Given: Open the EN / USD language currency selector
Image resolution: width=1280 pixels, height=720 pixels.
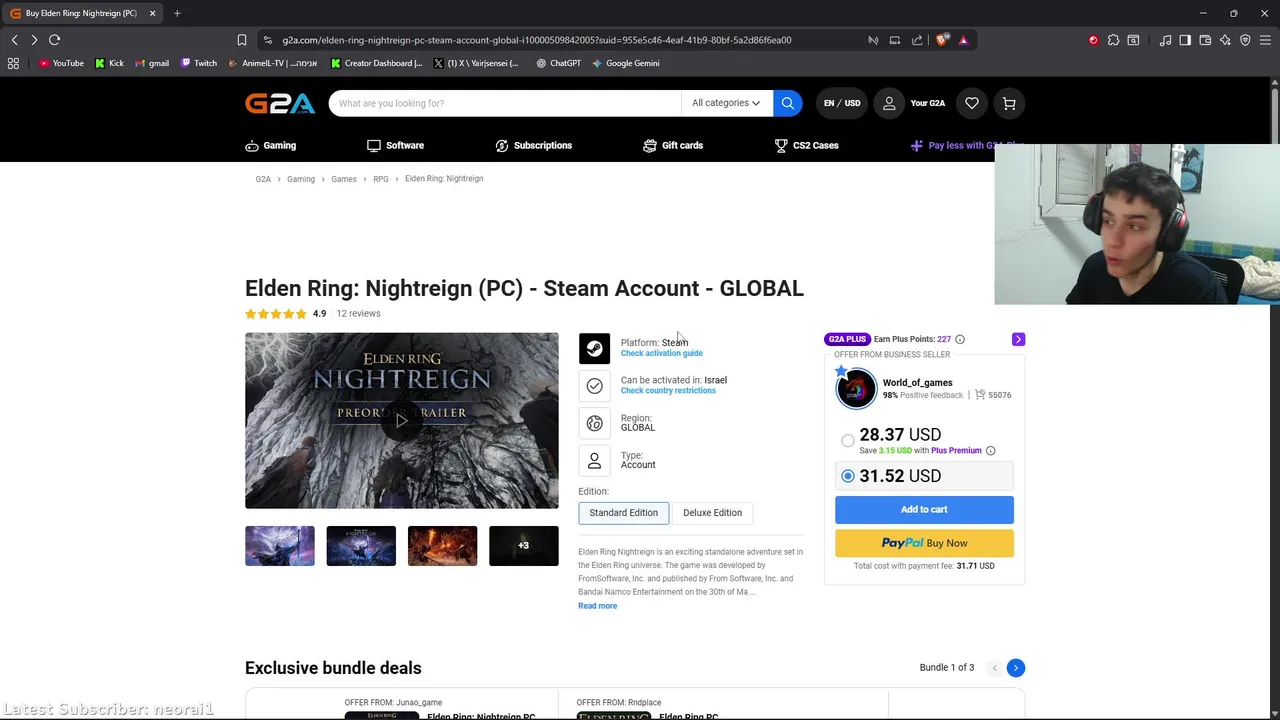Looking at the screenshot, I should tap(842, 103).
